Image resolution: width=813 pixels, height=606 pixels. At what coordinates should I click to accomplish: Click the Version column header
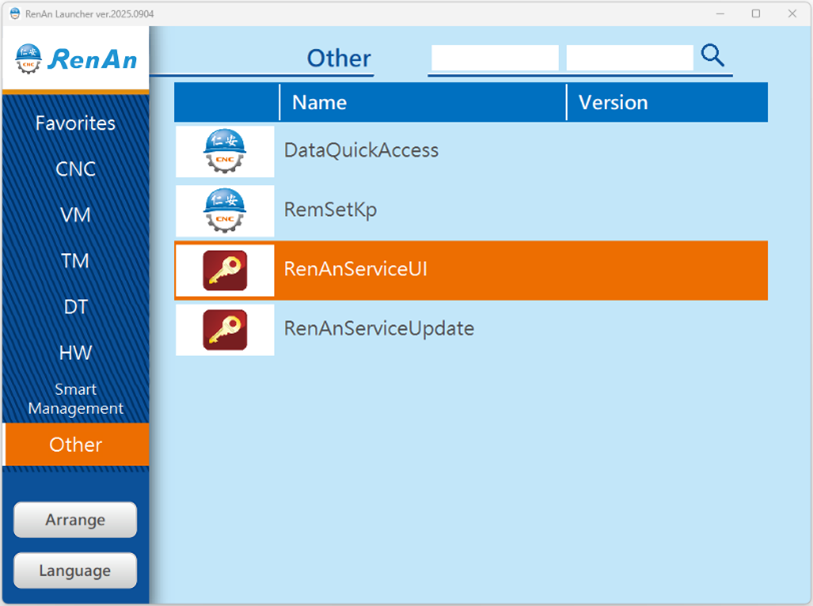click(613, 102)
